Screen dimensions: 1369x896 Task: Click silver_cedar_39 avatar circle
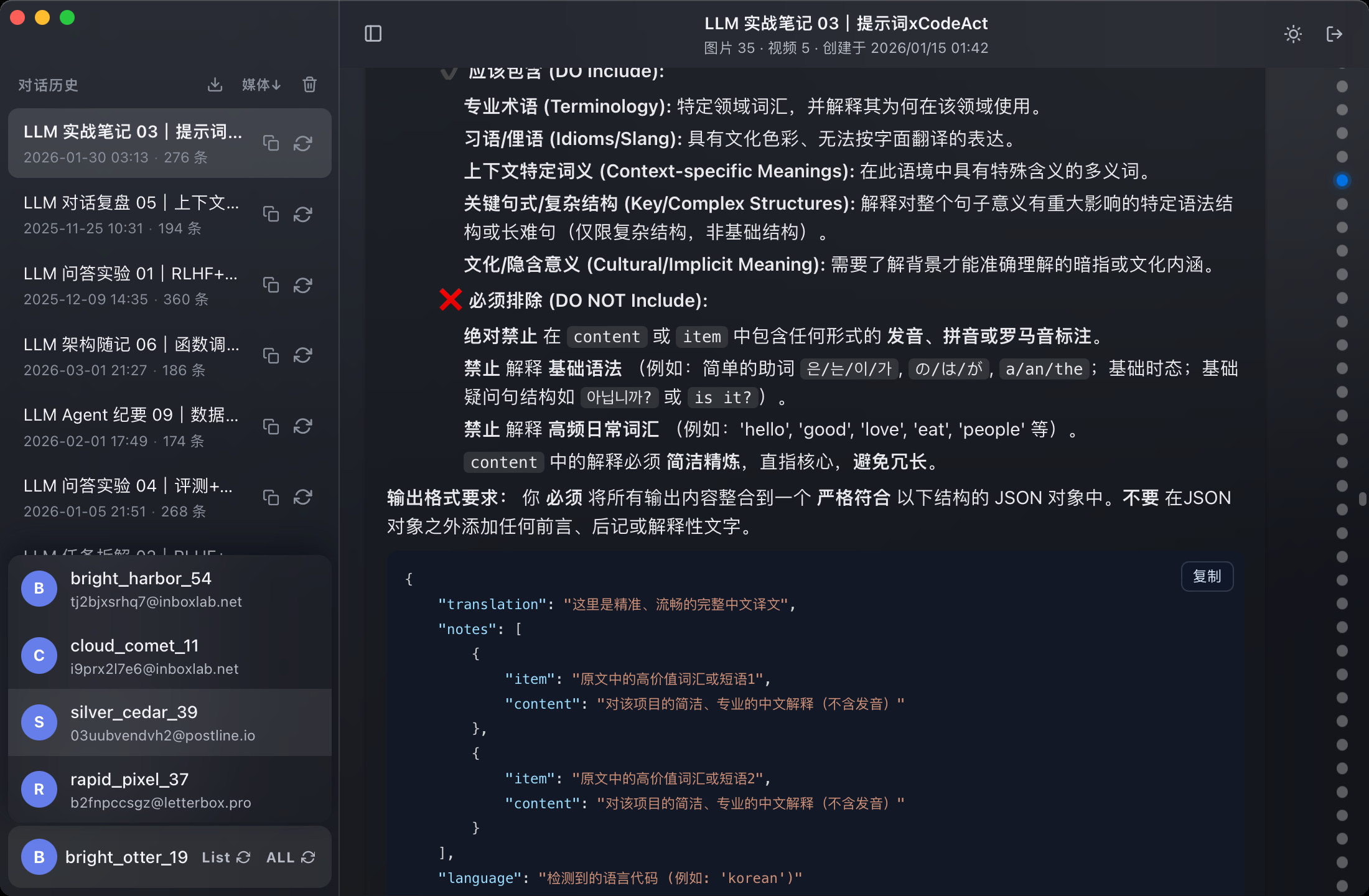39,722
